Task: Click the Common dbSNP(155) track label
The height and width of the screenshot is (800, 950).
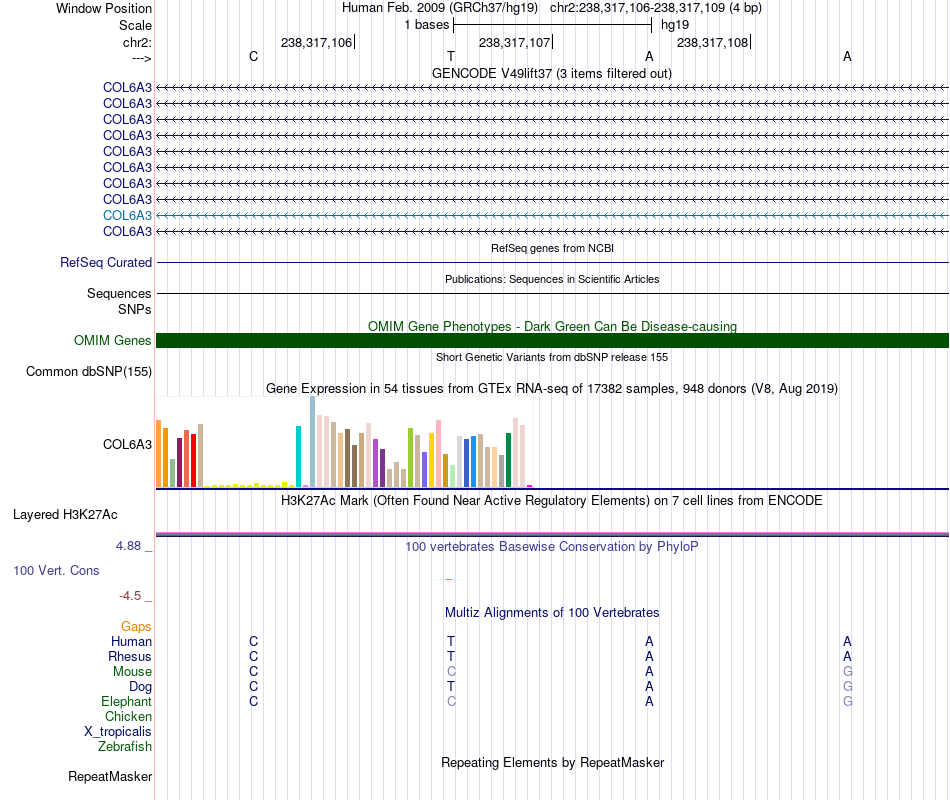Action: 88,372
